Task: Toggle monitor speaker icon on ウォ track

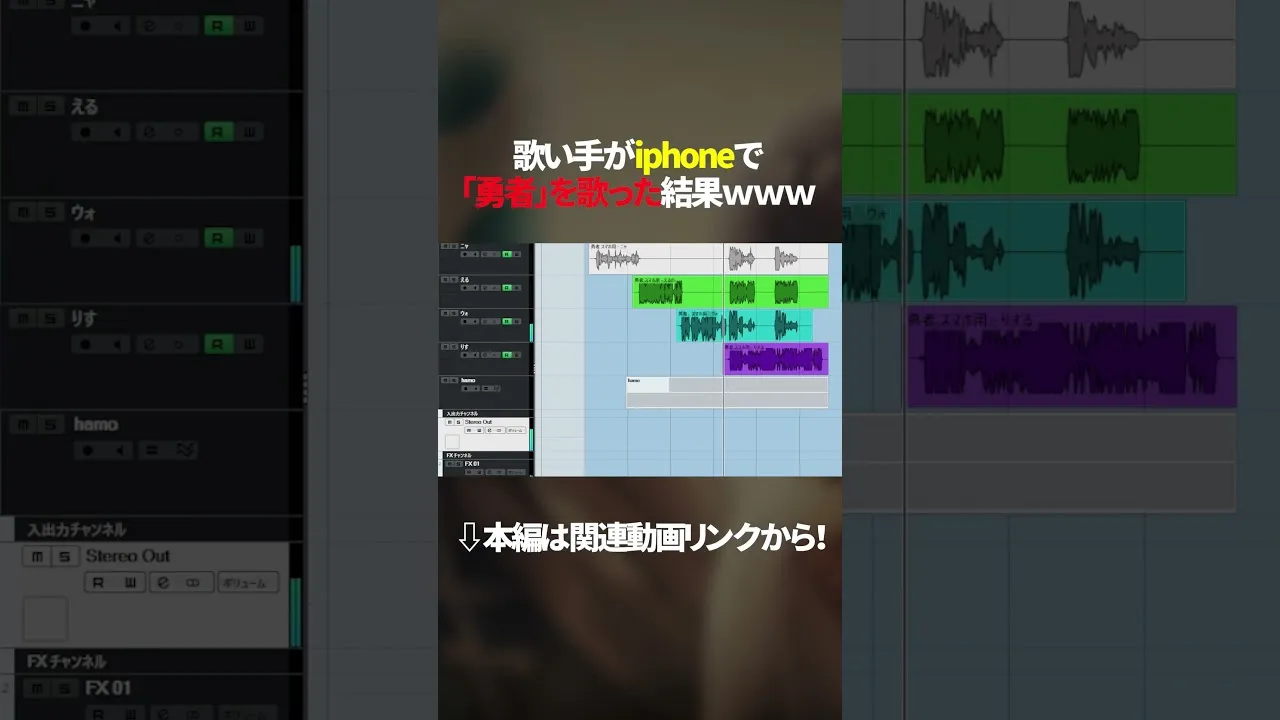Action: (x=116, y=238)
